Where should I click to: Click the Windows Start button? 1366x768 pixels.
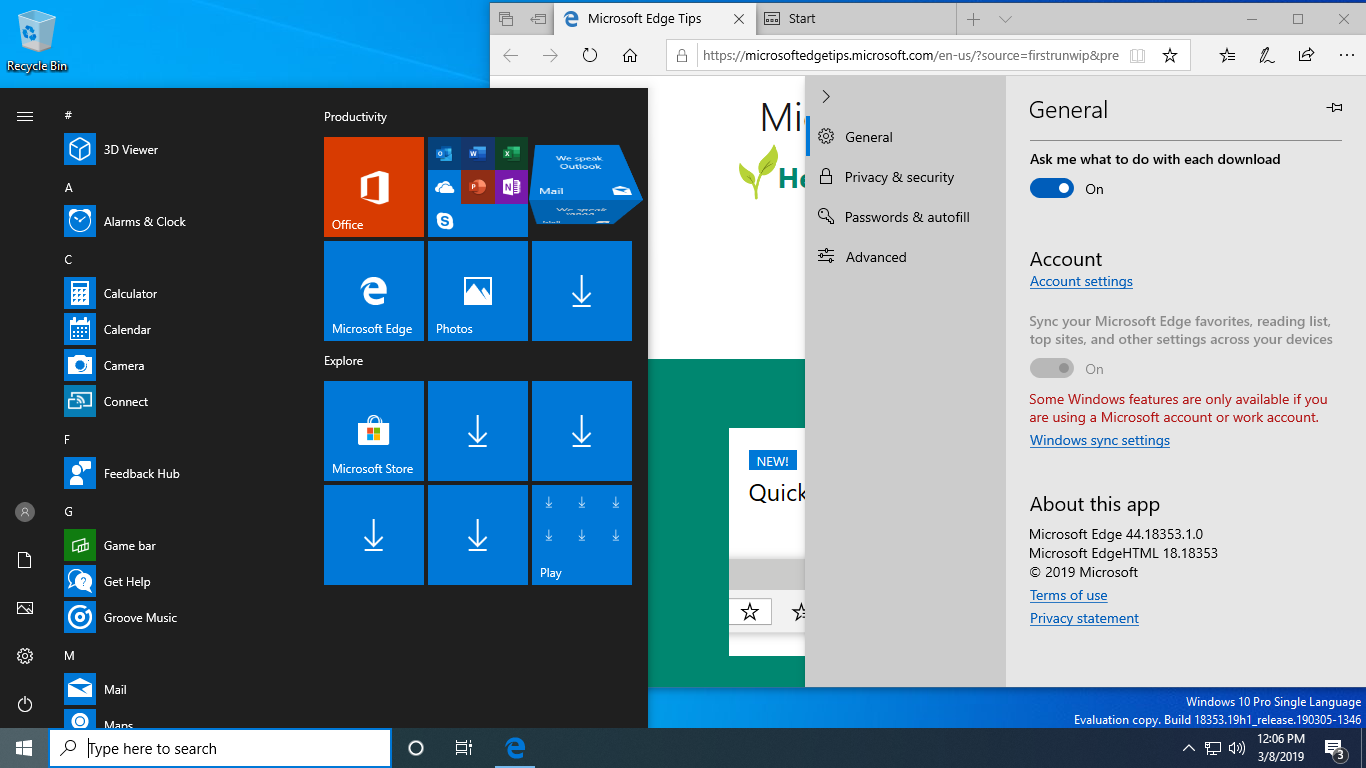[x=24, y=748]
